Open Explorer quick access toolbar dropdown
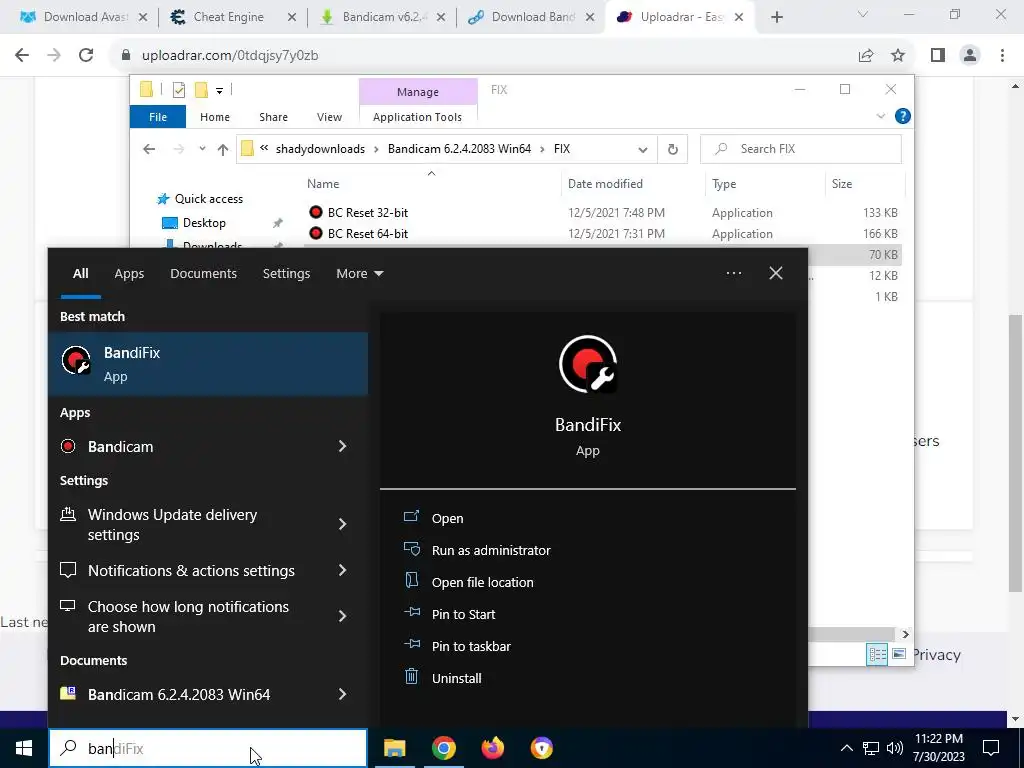 point(219,90)
